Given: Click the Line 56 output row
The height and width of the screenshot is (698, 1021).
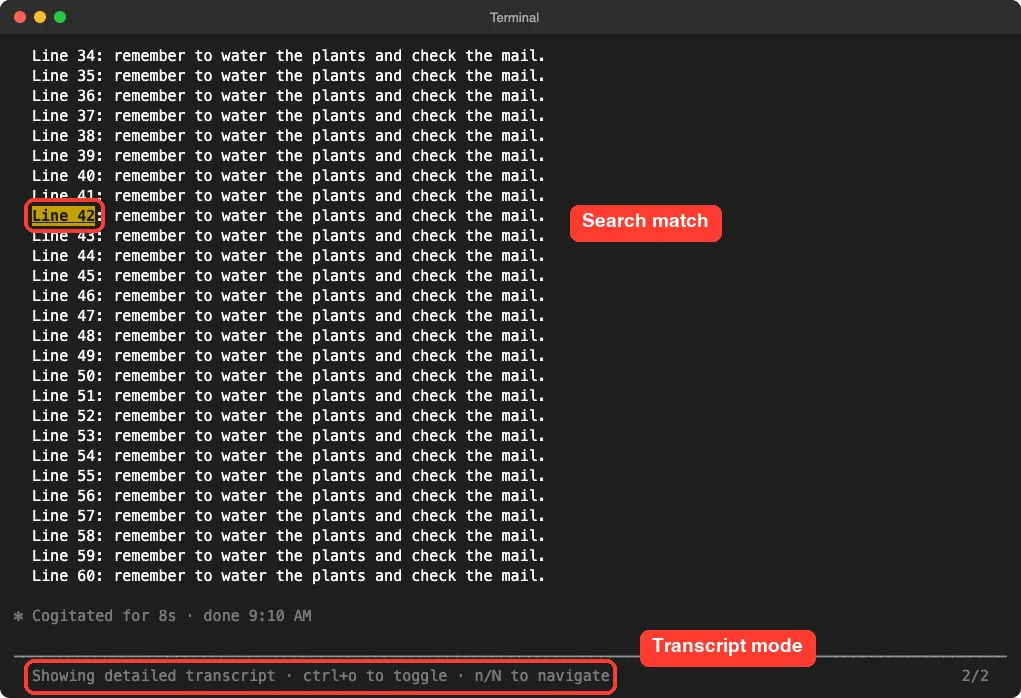Looking at the screenshot, I should tap(288, 496).
